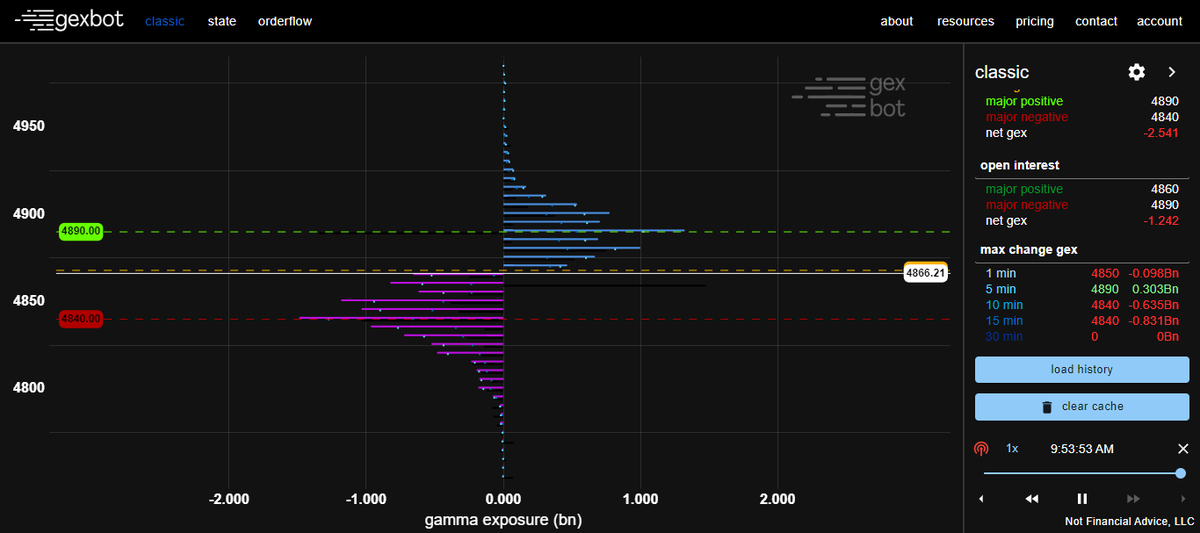Screen dimensions: 1200x533
Task: Open the account page
Action: coord(1160,21)
